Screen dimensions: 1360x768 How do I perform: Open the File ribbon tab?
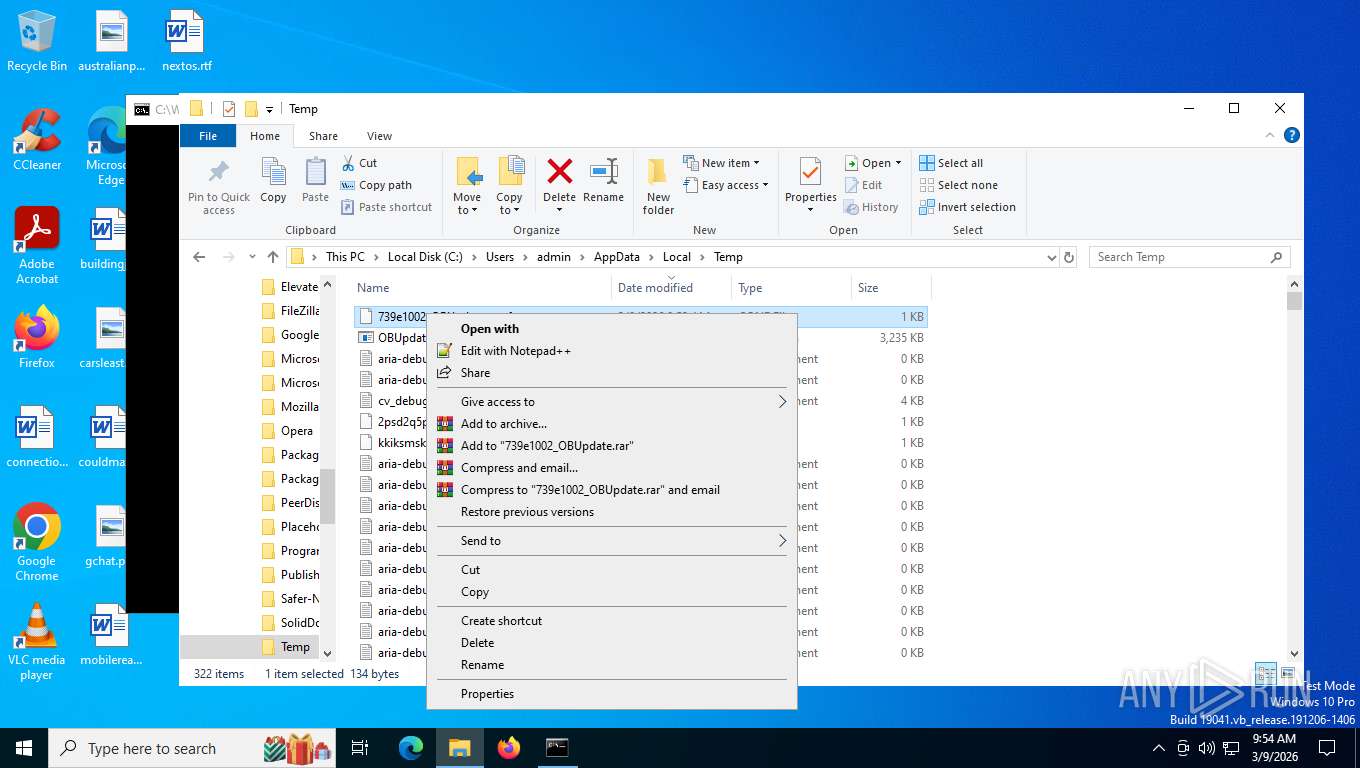click(x=208, y=136)
